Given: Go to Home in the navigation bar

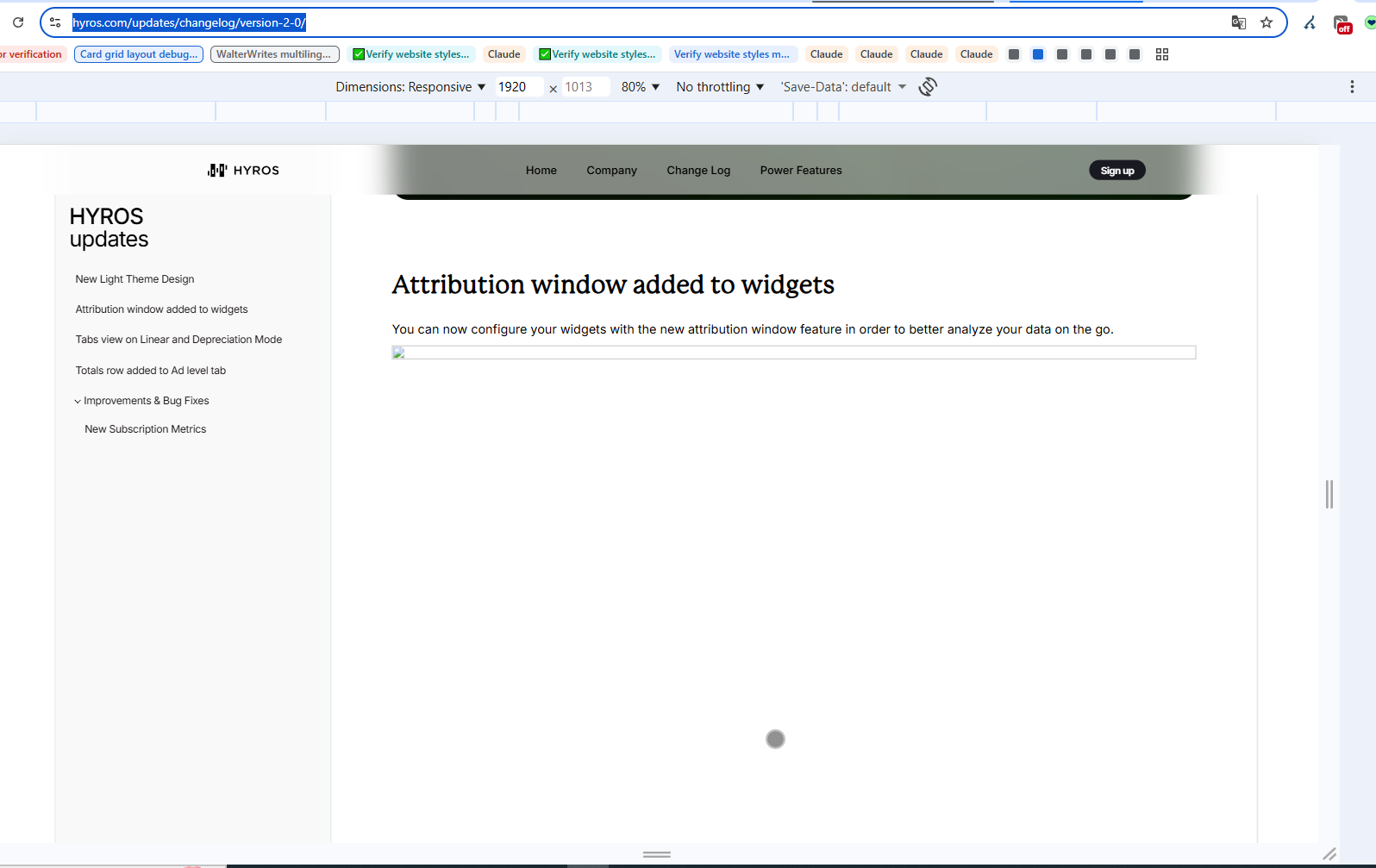Looking at the screenshot, I should 541,171.
